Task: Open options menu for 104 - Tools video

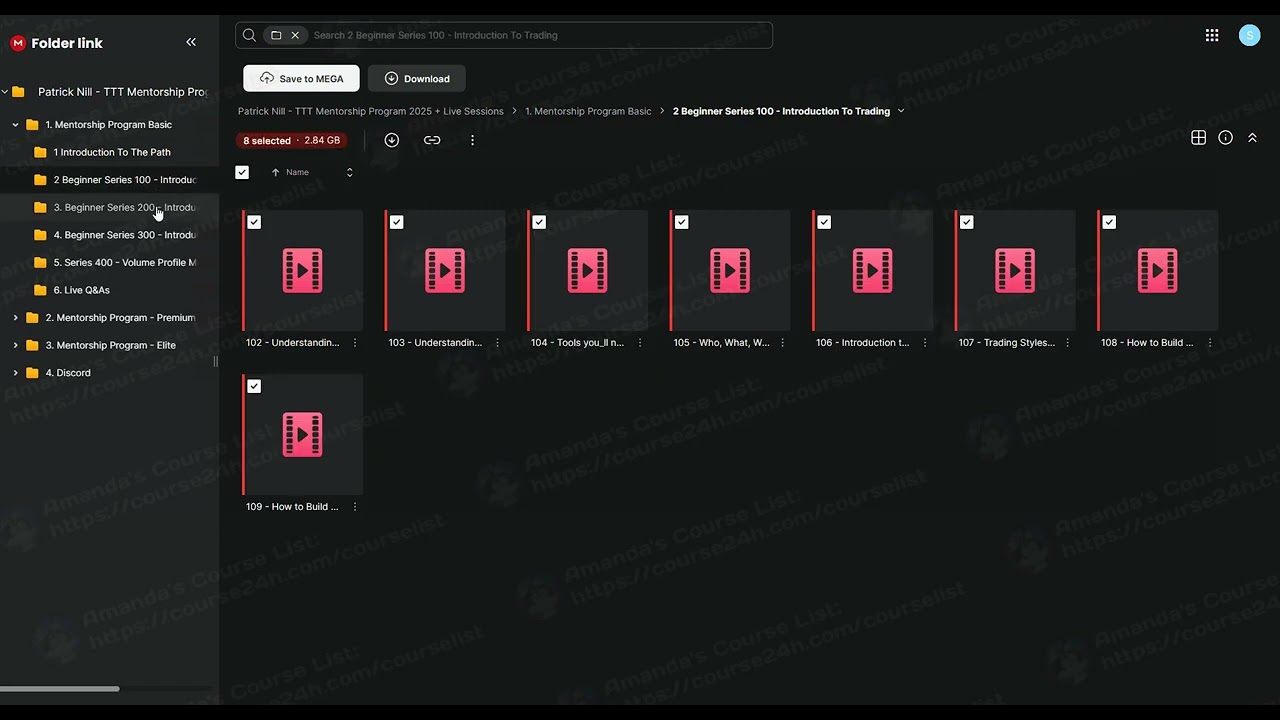Action: (x=640, y=343)
